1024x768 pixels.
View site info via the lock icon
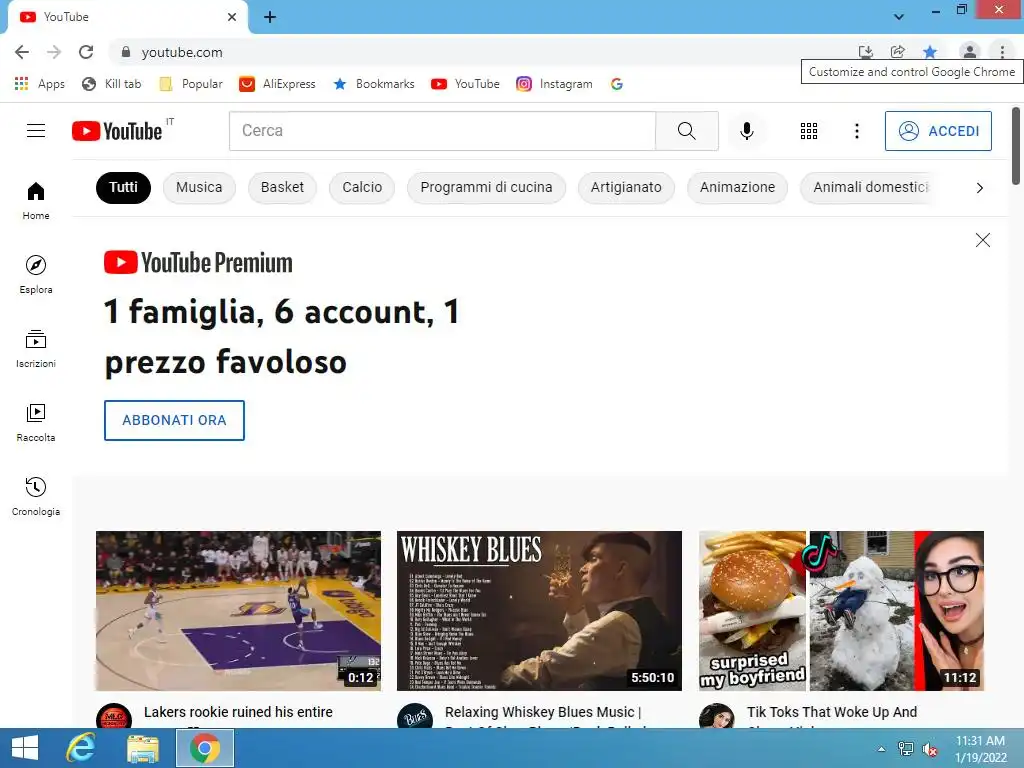coord(126,52)
